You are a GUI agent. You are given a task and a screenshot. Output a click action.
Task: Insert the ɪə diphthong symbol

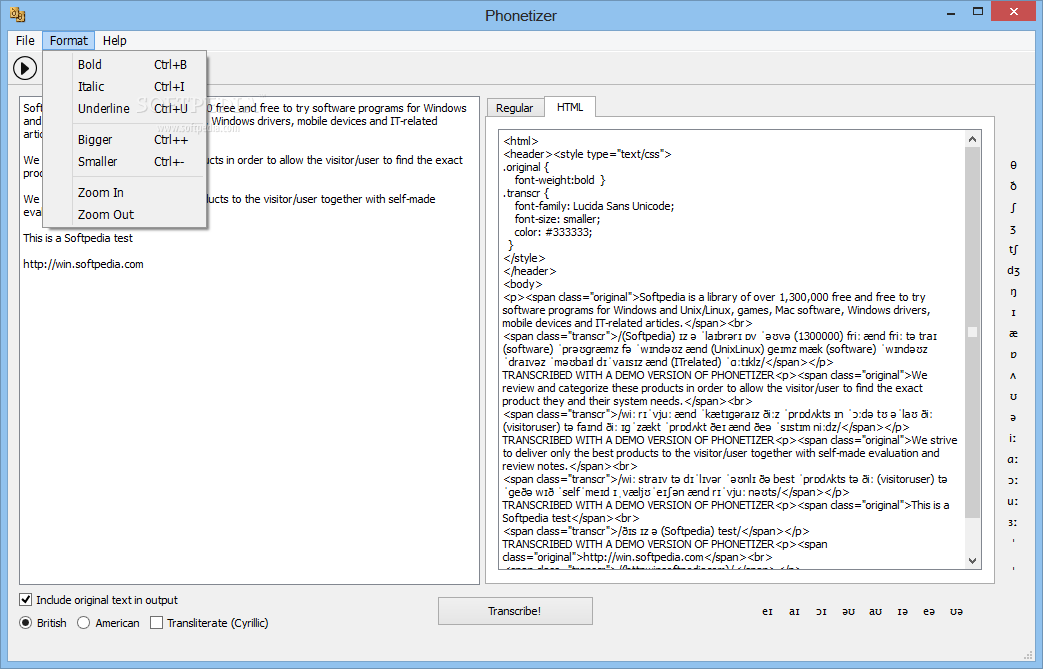tap(903, 611)
